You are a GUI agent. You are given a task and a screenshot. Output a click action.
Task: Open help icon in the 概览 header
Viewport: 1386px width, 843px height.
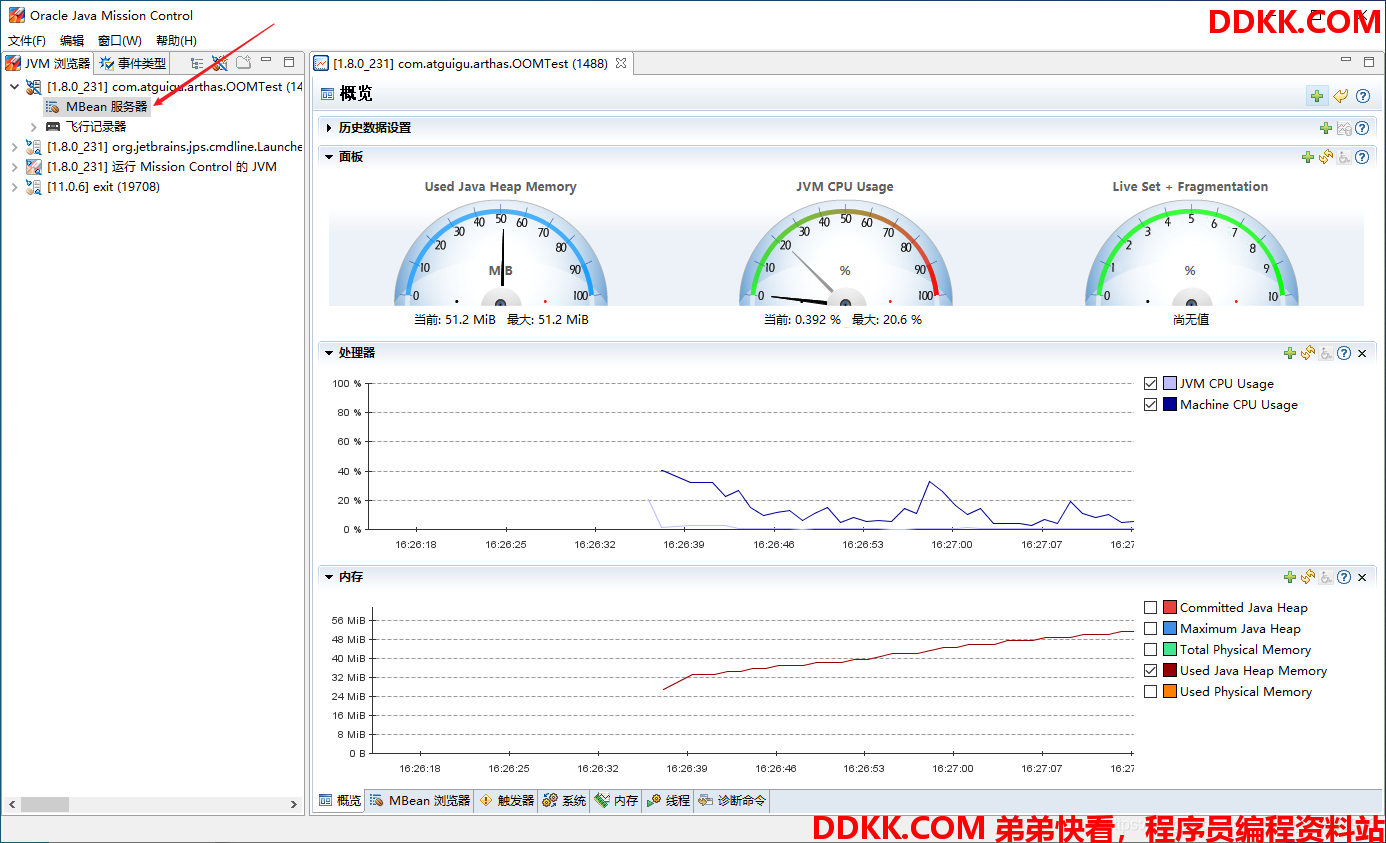(x=1362, y=96)
